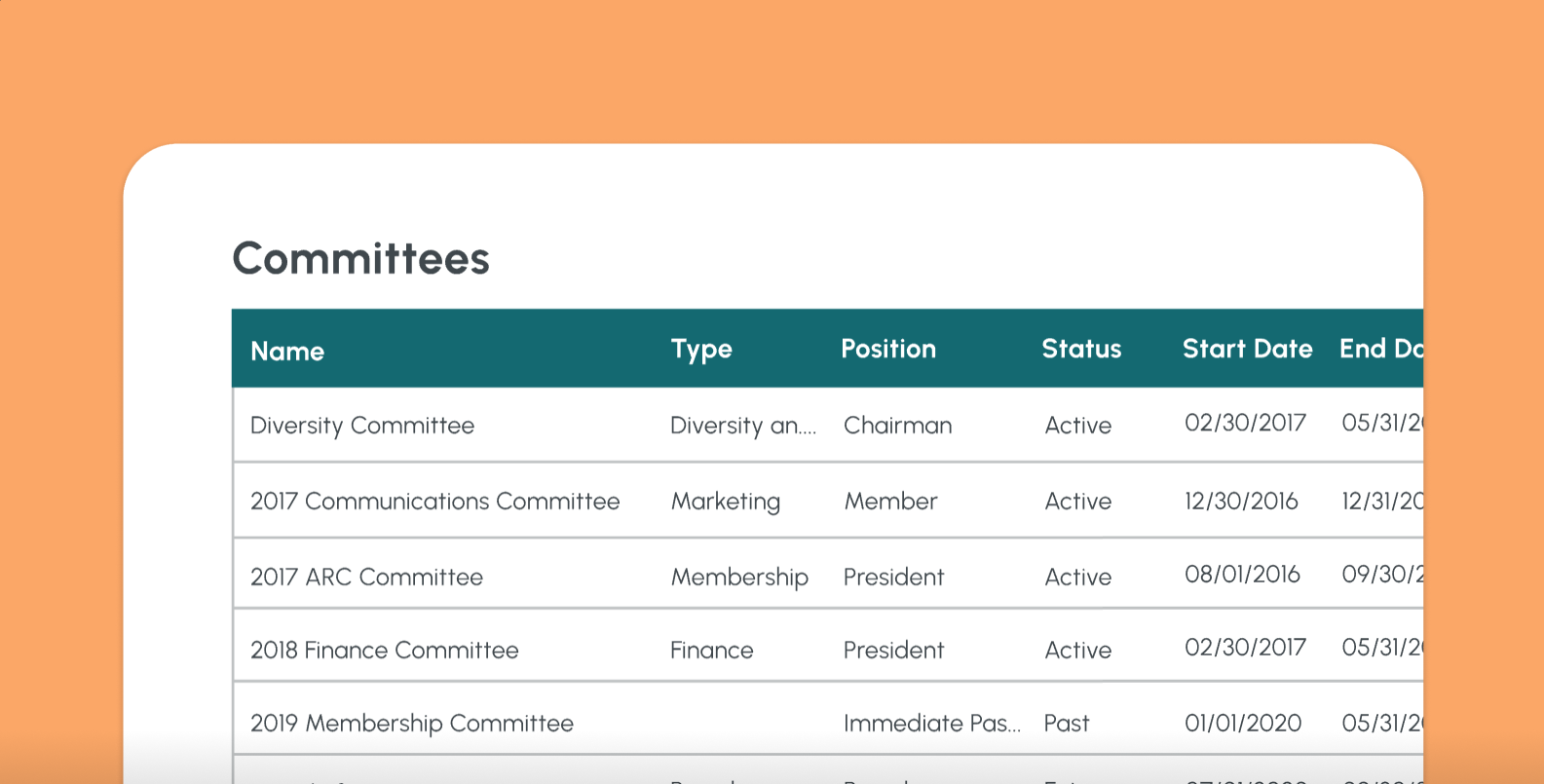Click the Chairman position cell

(897, 426)
